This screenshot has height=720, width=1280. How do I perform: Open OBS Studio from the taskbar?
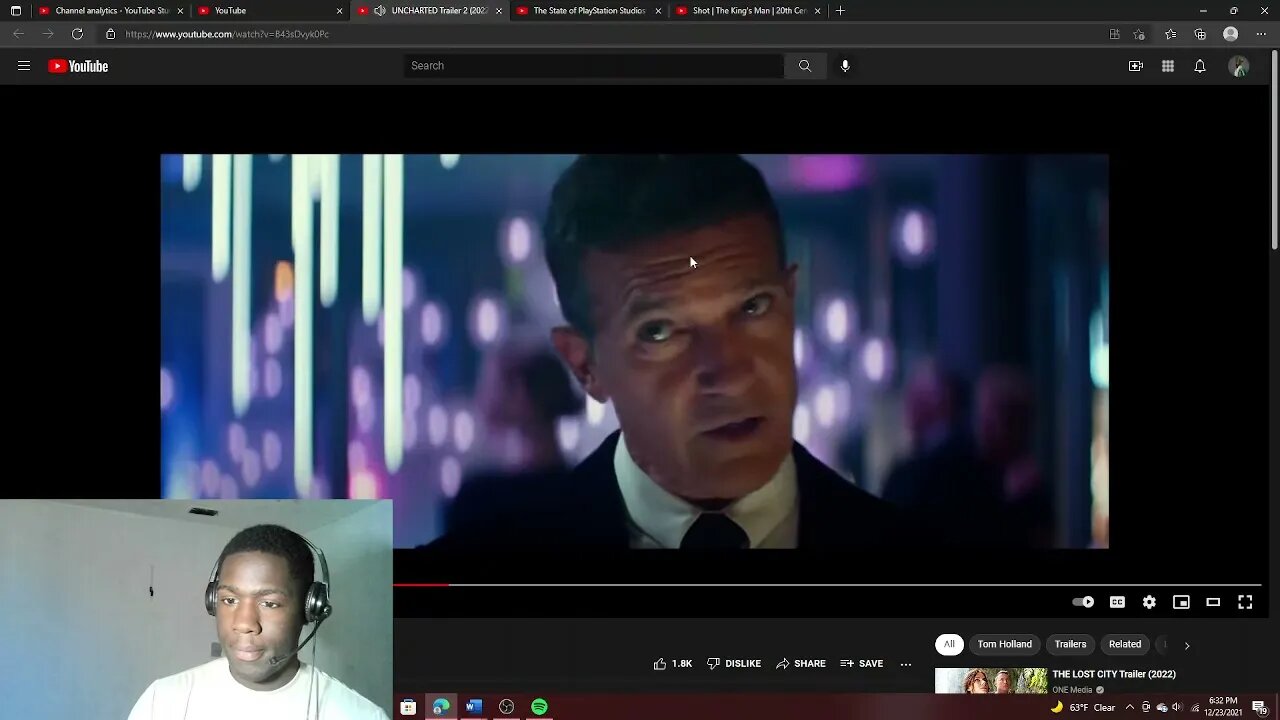(507, 707)
